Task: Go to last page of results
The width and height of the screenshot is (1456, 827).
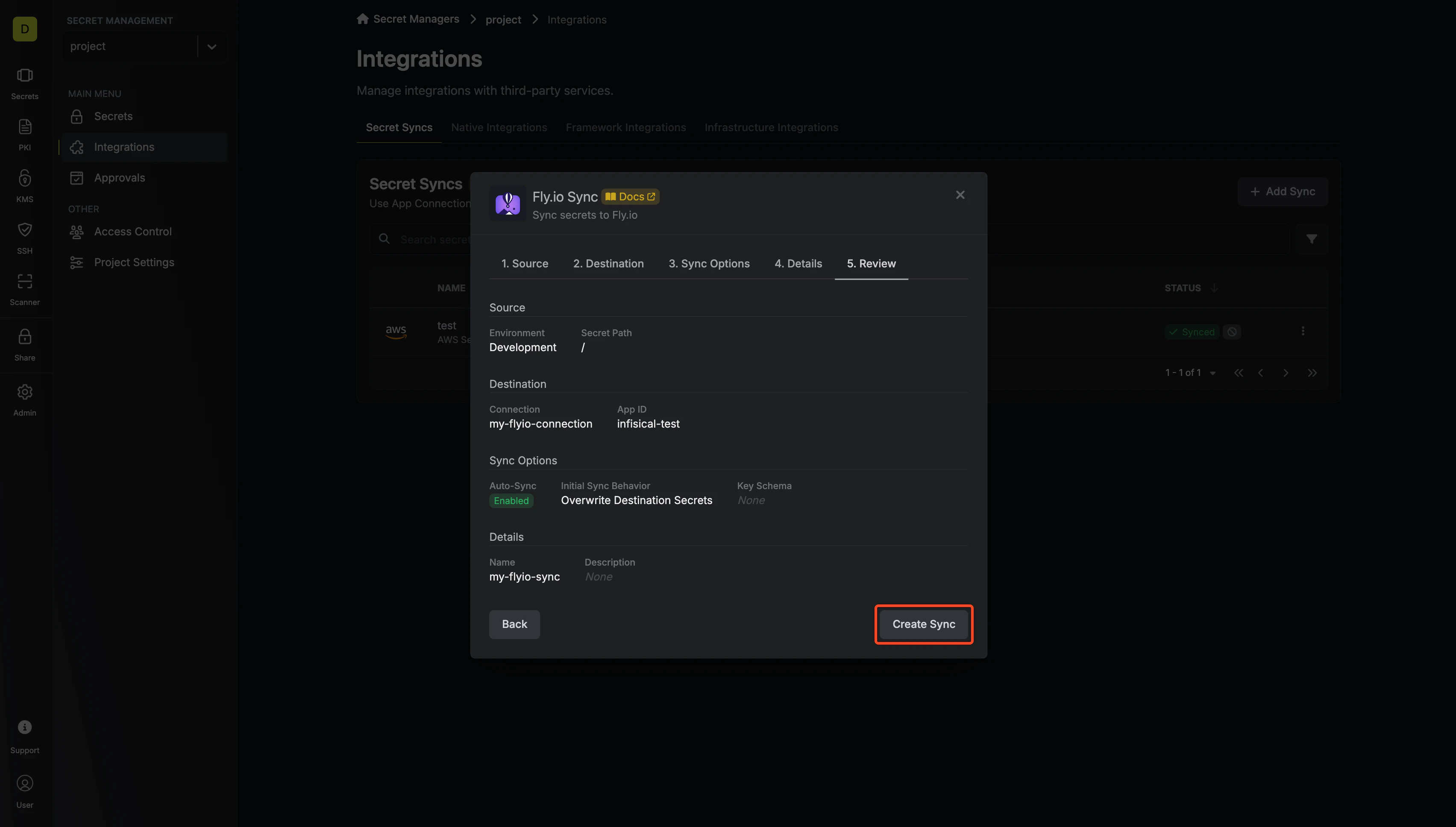Action: coord(1312,373)
